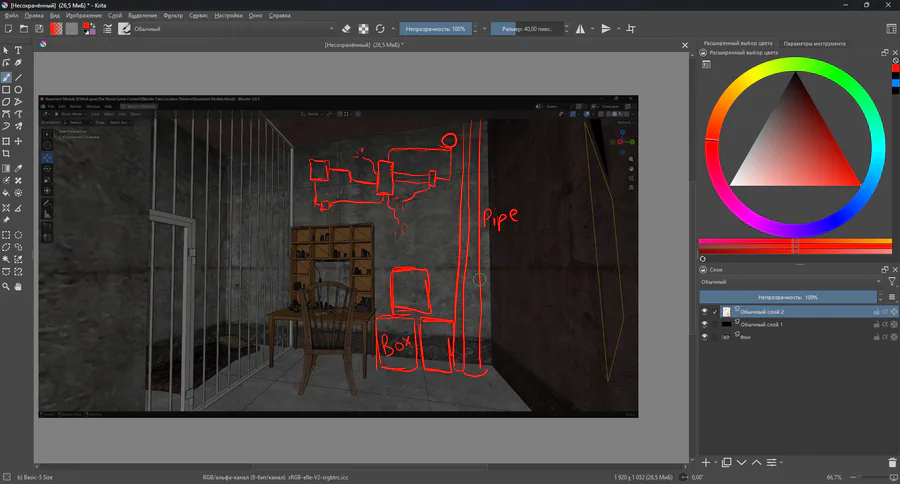Pick the Color Sampler eyedropper tool
Viewport: 900px width, 484px height.
coord(18,168)
